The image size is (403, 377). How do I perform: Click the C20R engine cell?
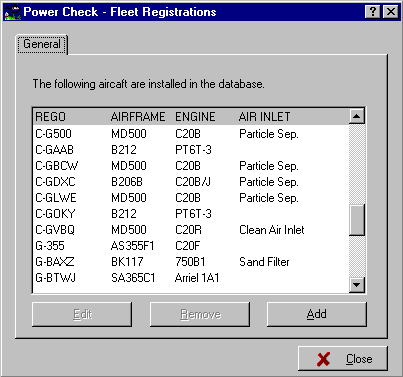click(x=188, y=230)
